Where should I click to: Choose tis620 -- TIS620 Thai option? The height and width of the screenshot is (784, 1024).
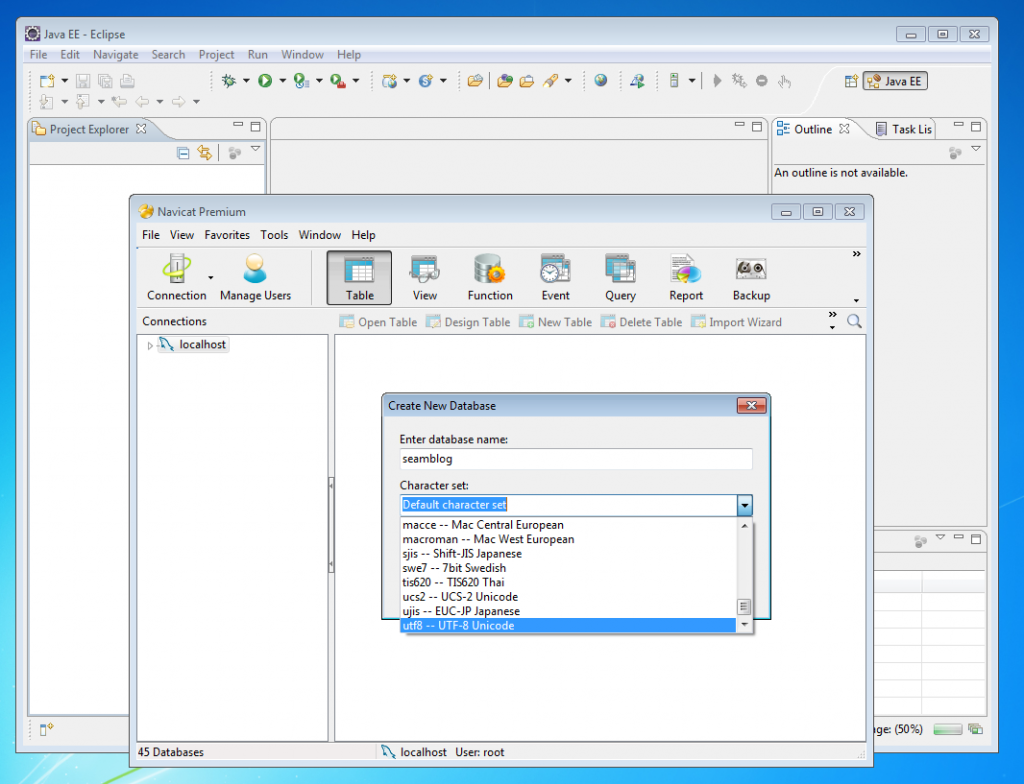[x=568, y=583]
